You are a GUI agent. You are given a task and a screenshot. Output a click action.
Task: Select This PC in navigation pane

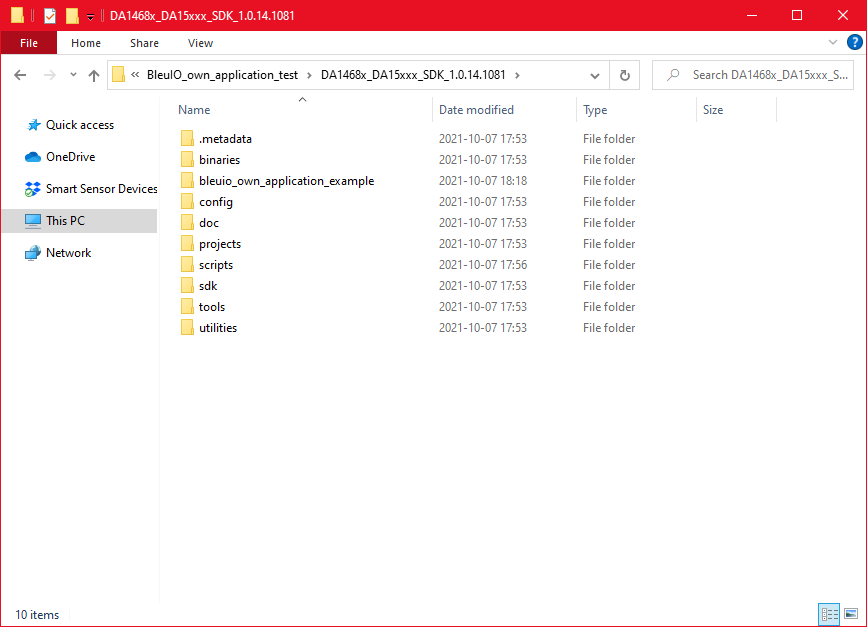coord(65,221)
